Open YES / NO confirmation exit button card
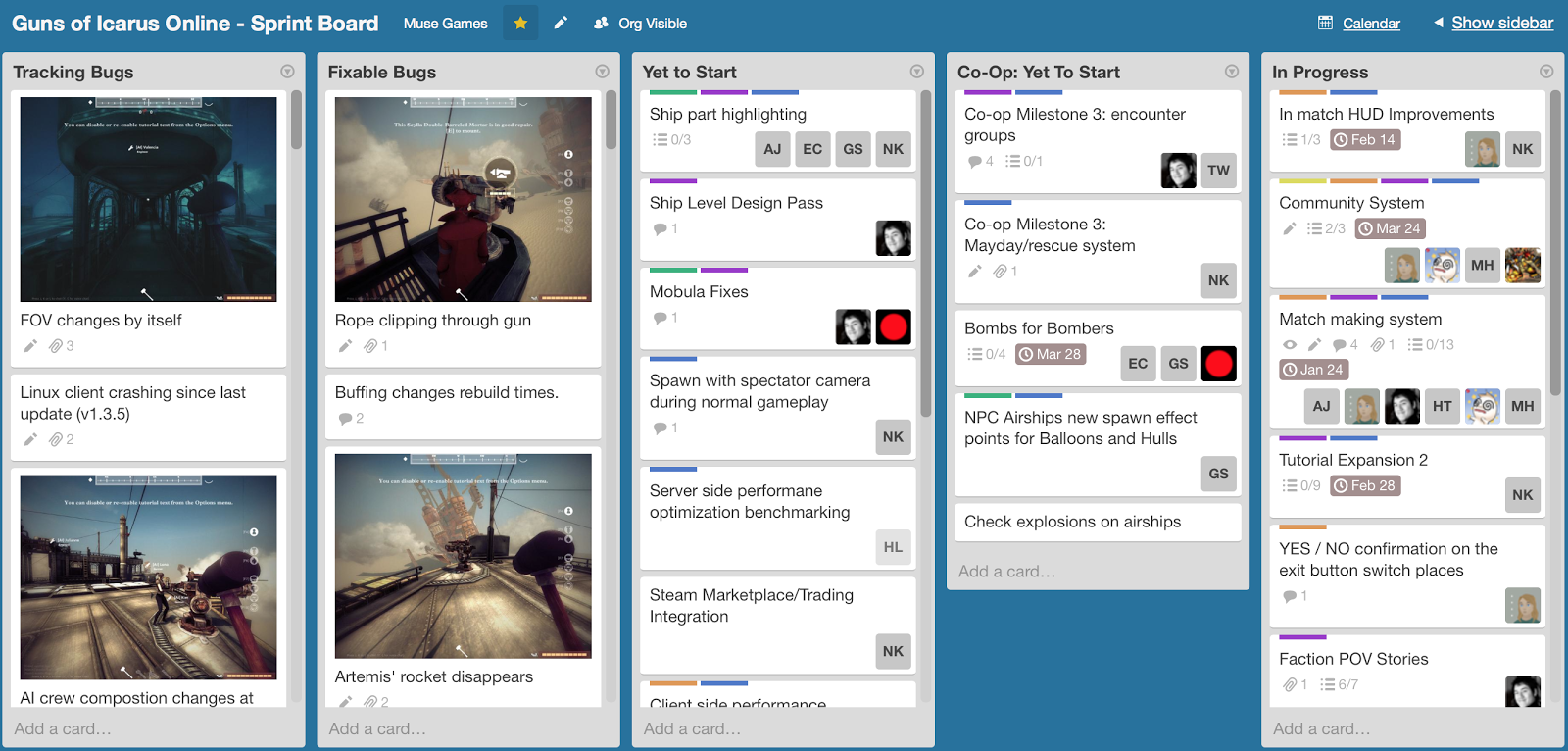Viewport: 1568px width, 751px height. pyautogui.click(x=1407, y=576)
